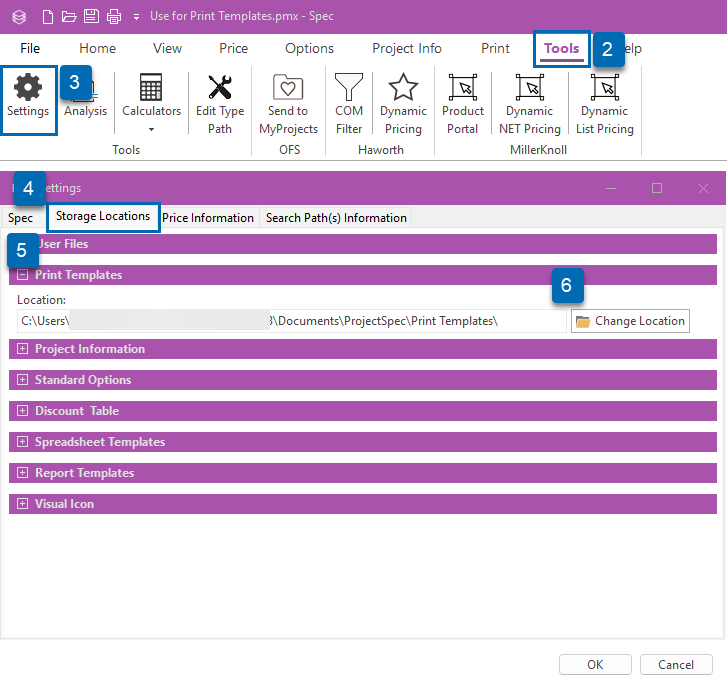This screenshot has width=727, height=688.
Task: Click the Analysis tool label
Action: click(x=85, y=111)
